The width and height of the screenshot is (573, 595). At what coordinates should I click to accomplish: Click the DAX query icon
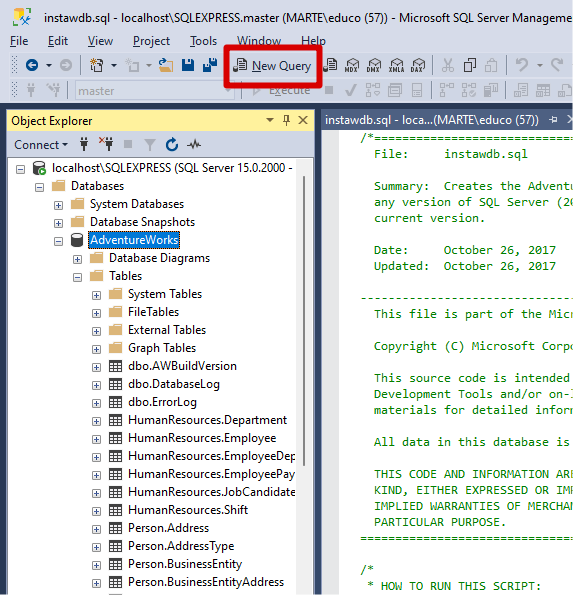tap(418, 65)
